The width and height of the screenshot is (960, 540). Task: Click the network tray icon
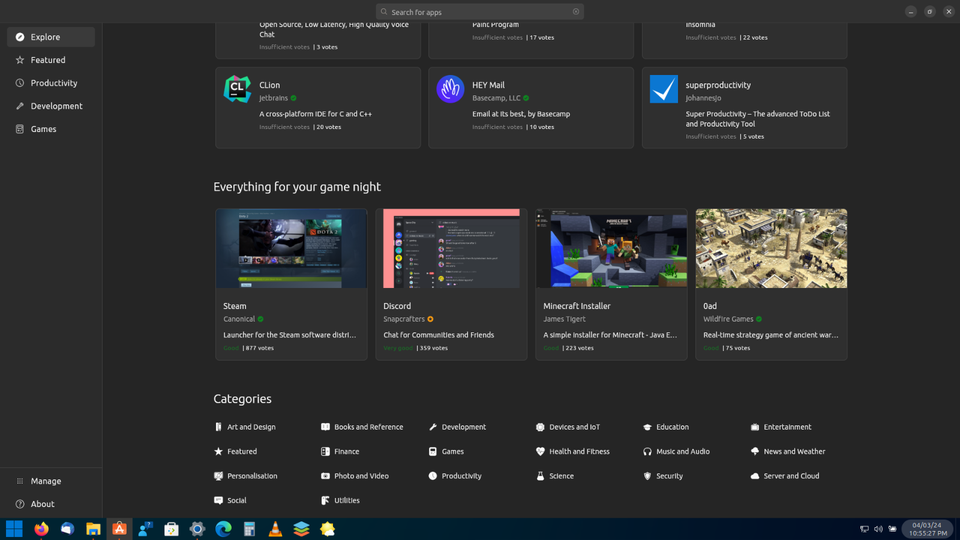[864, 529]
